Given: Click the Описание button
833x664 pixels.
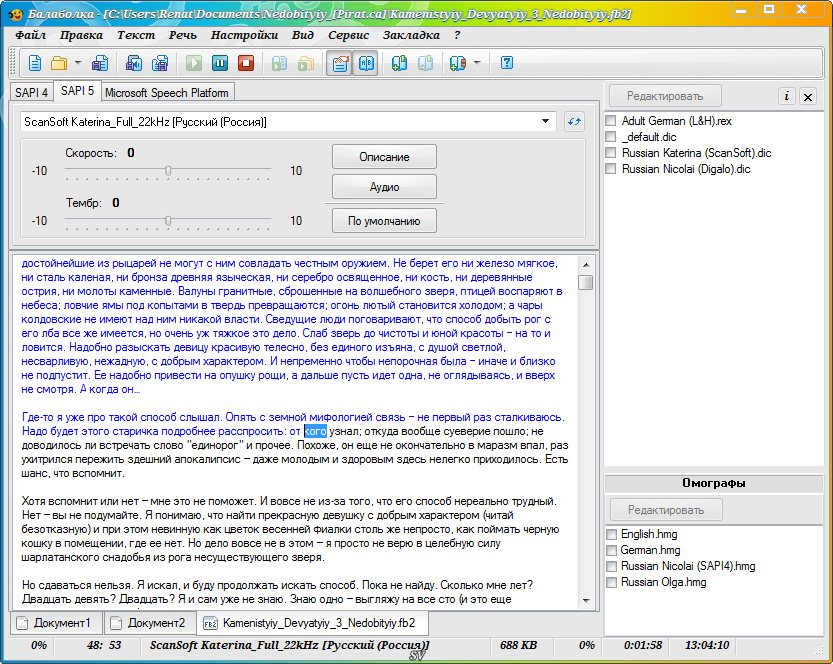Looking at the screenshot, I should coord(384,157).
